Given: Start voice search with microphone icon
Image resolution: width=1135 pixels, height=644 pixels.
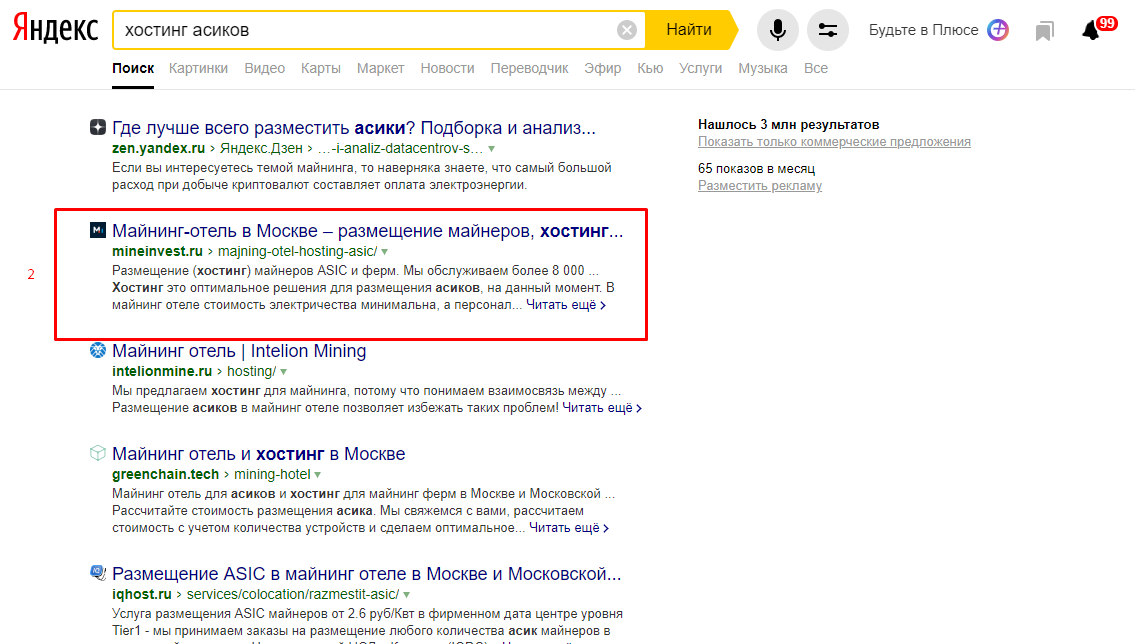Looking at the screenshot, I should tap(777, 30).
